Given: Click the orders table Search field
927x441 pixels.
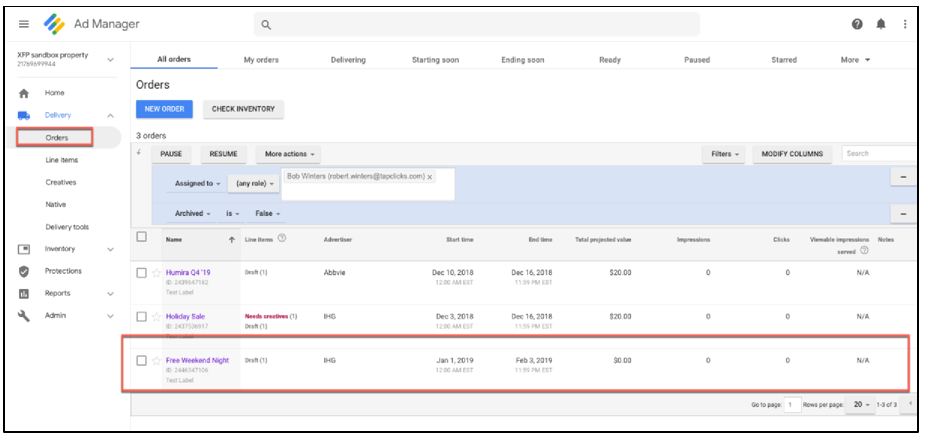Looking at the screenshot, I should pos(880,154).
